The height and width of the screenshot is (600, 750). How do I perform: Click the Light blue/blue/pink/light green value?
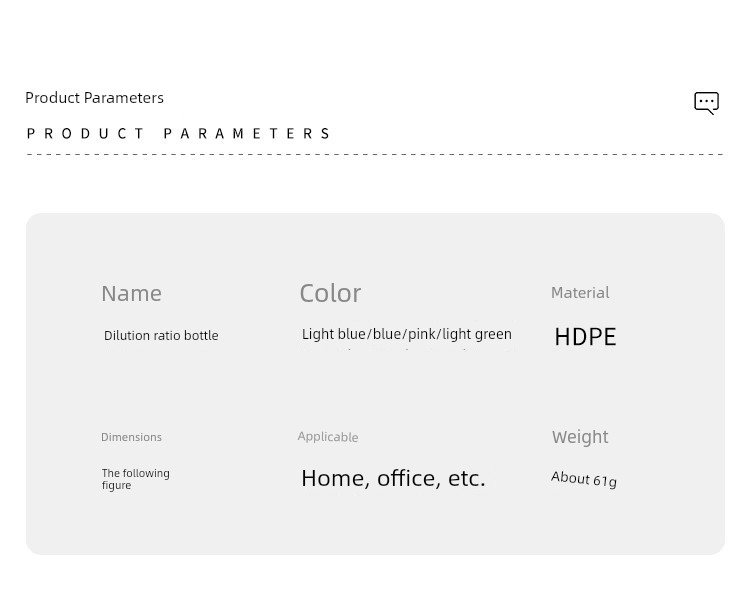(406, 334)
